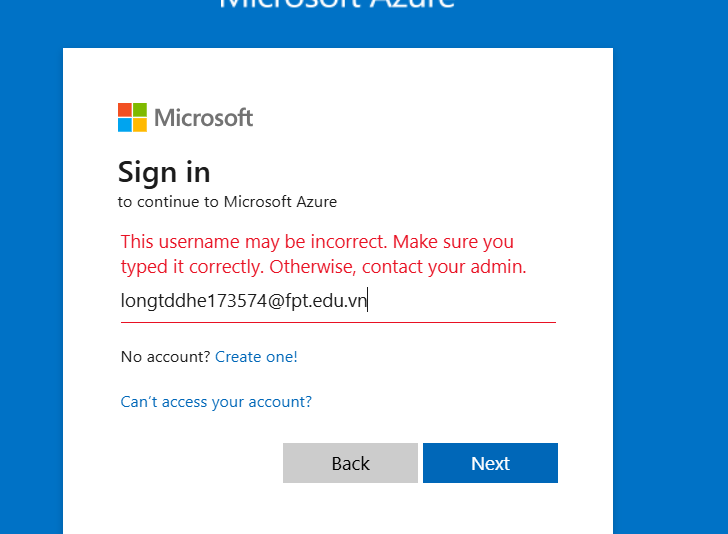The image size is (728, 534).
Task: Place the cursor on 'longtddhe173574' username text
Action: click(x=194, y=301)
